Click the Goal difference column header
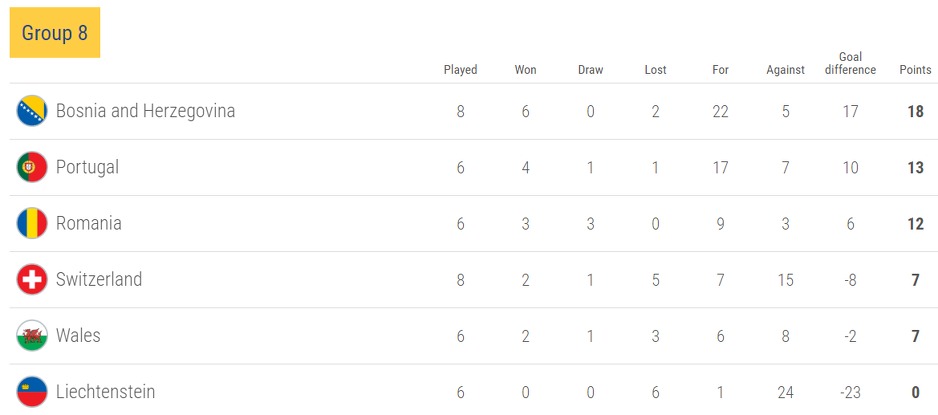The image size is (938, 415). (x=850, y=63)
